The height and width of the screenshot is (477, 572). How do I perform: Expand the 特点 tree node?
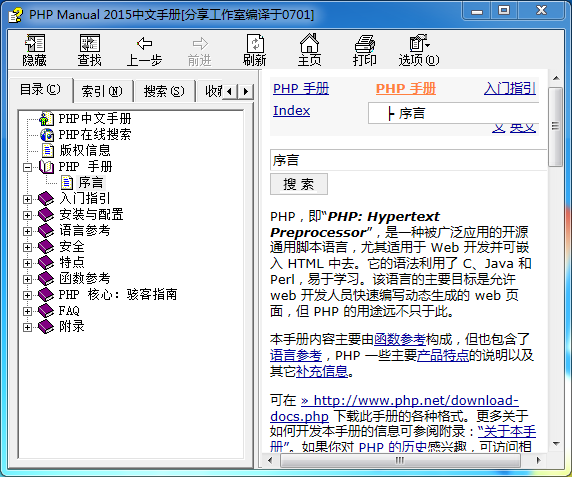pyautogui.click(x=27, y=264)
